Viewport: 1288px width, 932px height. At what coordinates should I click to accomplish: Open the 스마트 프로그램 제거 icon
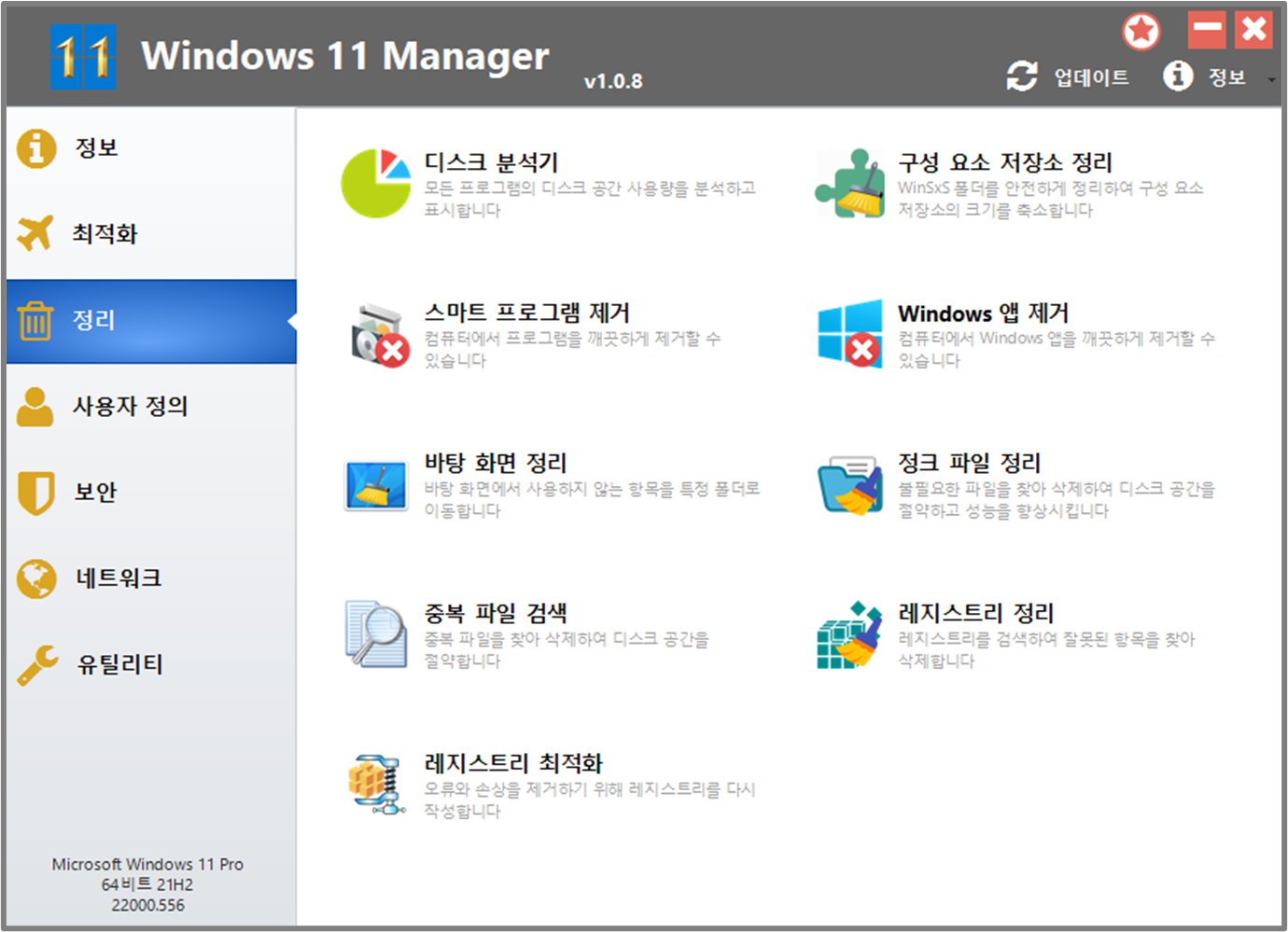379,335
